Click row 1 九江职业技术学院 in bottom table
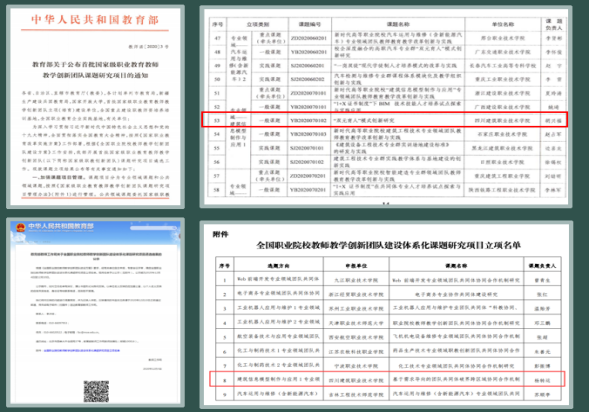 [x=356, y=280]
